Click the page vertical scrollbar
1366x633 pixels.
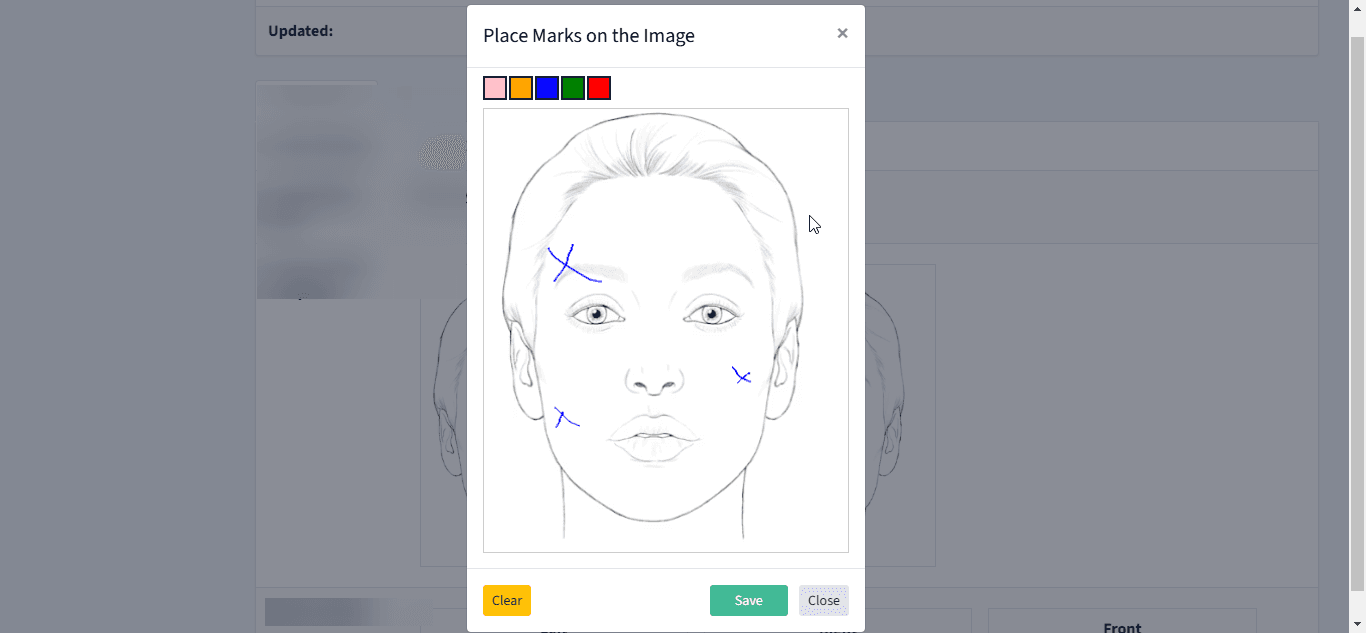point(1357,316)
